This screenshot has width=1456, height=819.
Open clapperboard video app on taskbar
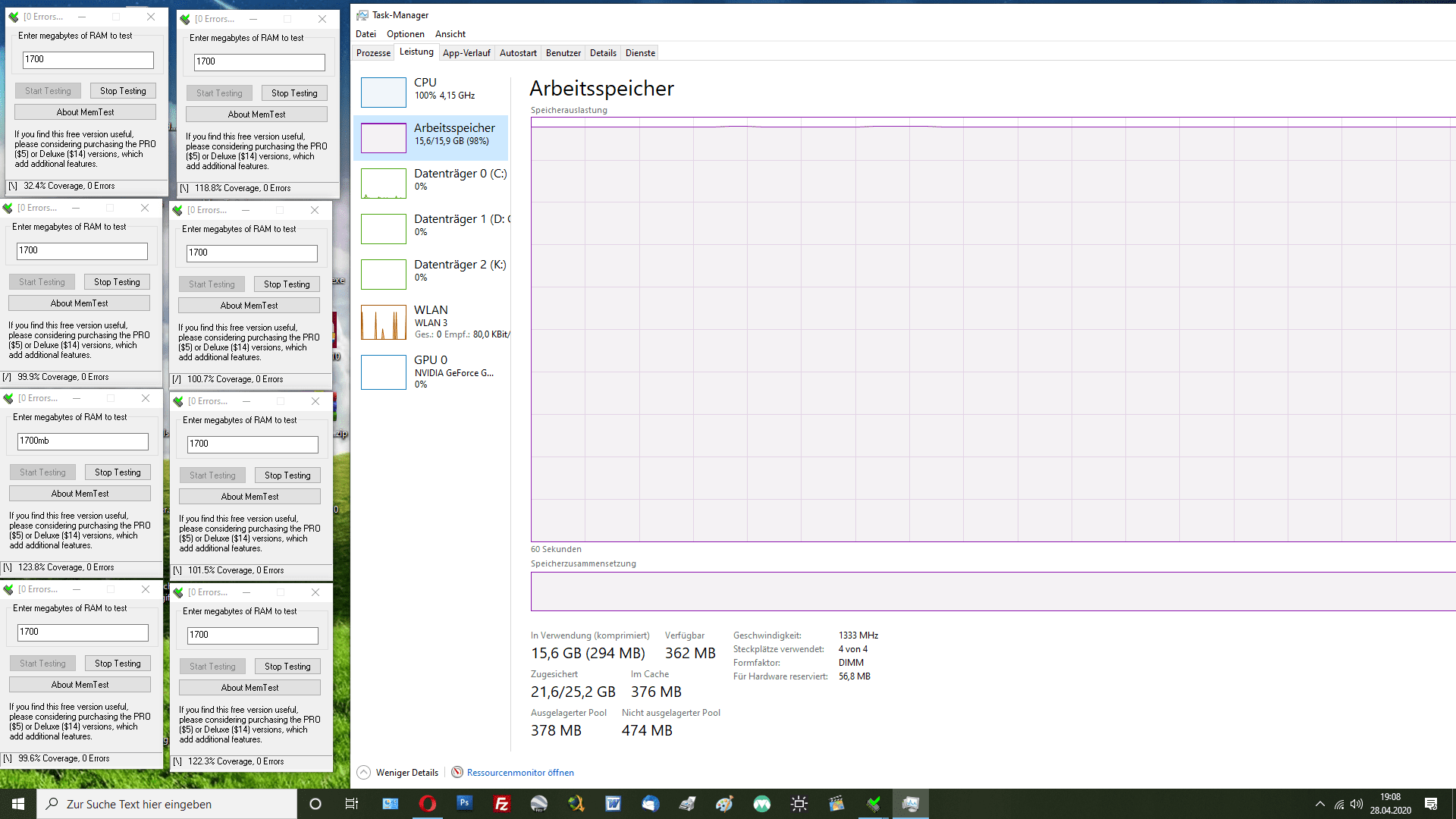pyautogui.click(x=836, y=804)
